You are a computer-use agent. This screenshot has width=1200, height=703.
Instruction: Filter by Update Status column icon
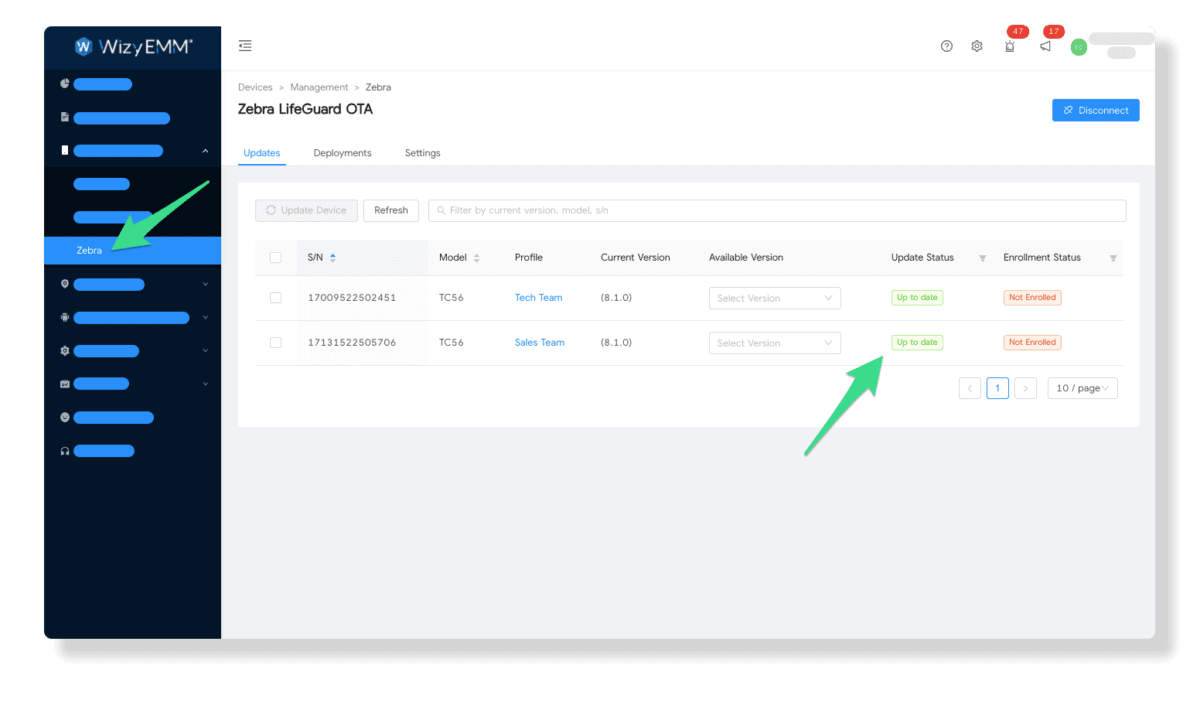point(982,258)
